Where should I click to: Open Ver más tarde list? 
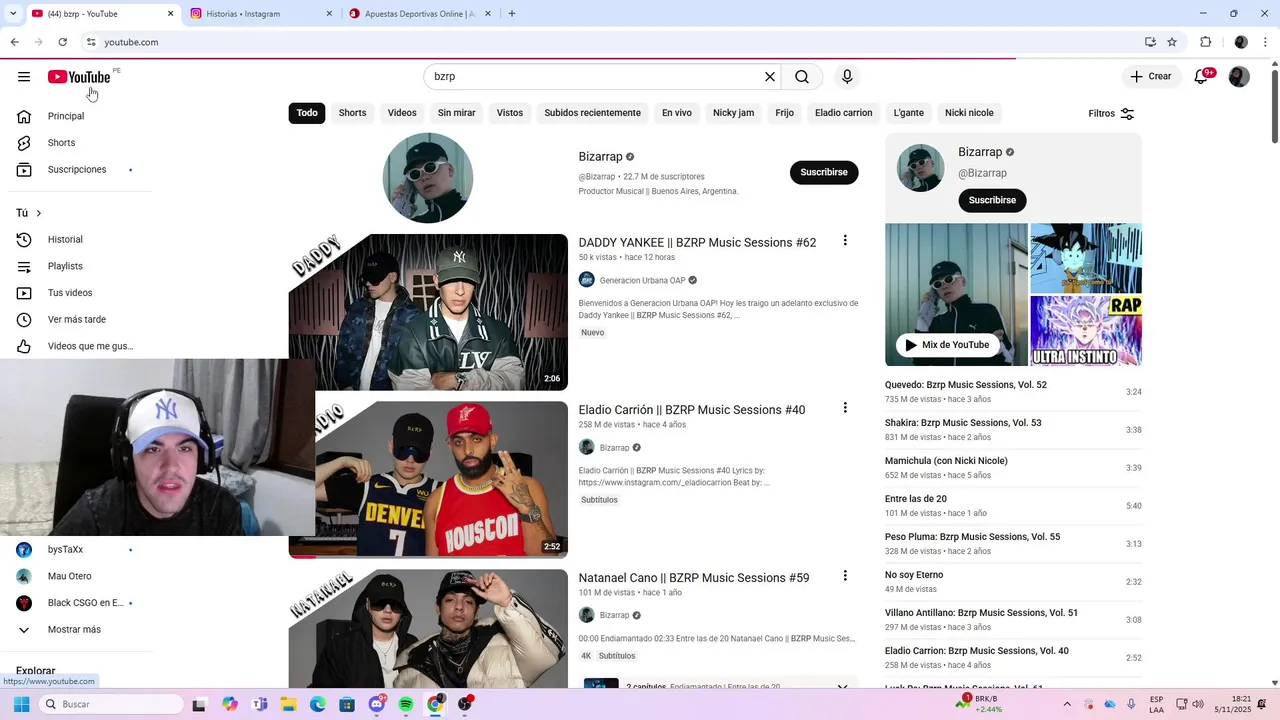click(x=75, y=320)
